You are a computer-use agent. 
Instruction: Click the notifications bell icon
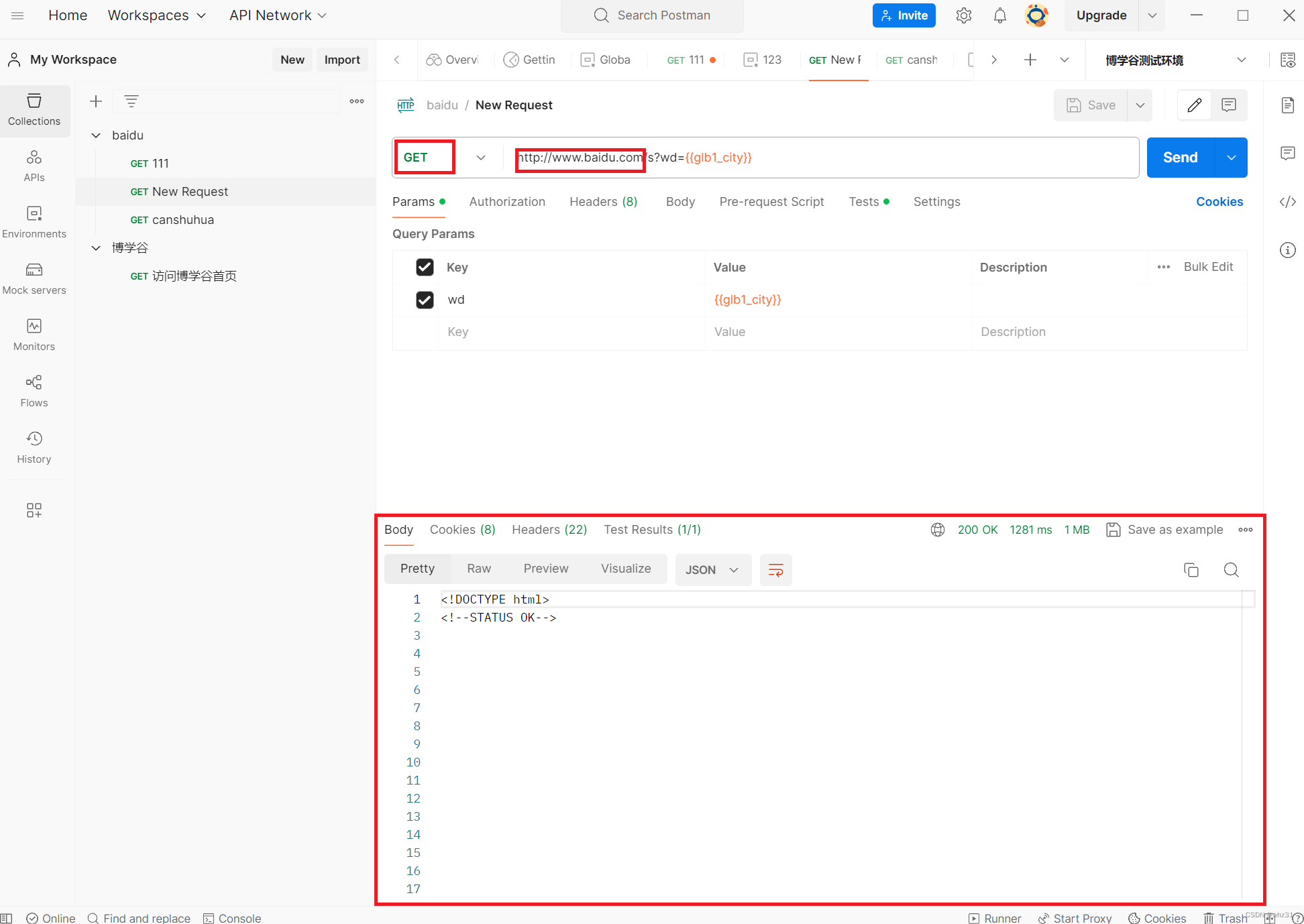(x=999, y=15)
